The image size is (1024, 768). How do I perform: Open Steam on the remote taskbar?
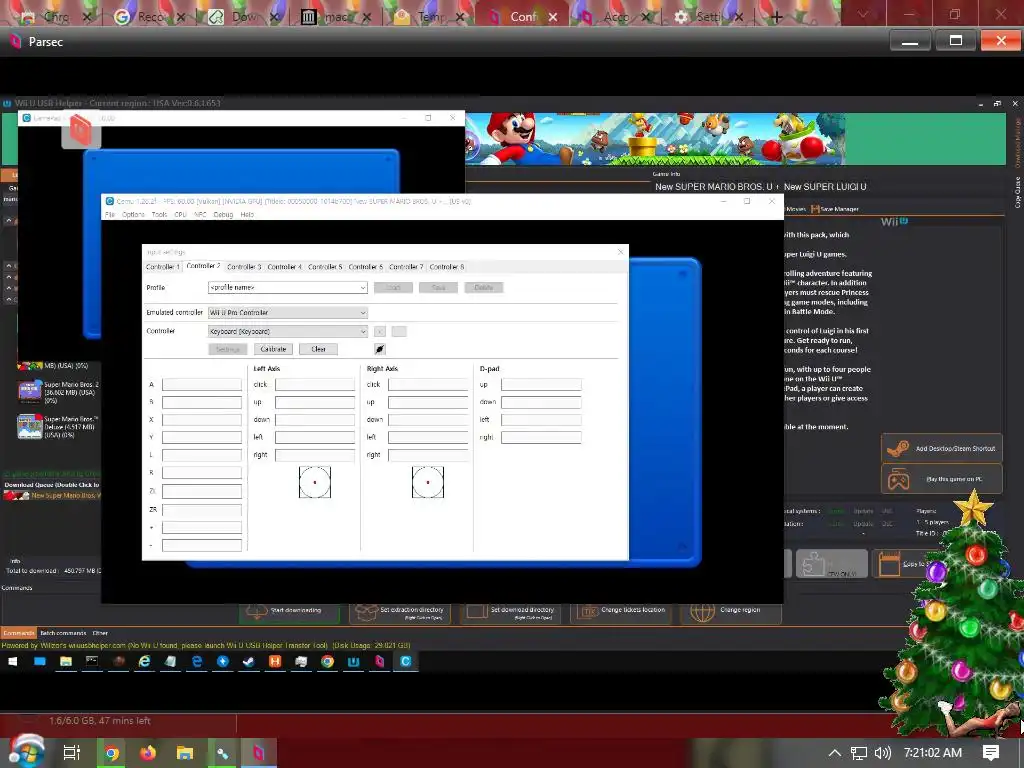(249, 662)
